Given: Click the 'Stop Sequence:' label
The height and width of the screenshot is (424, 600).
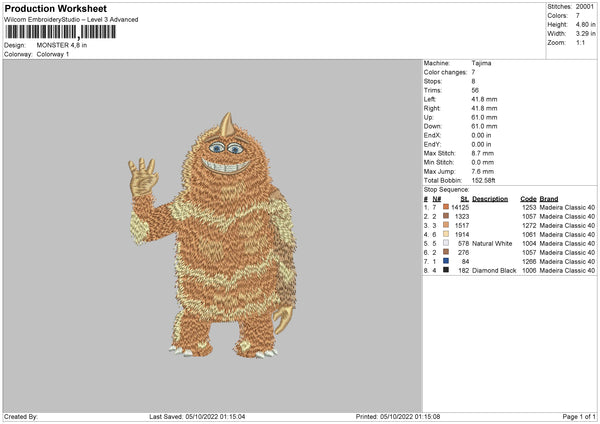Looking at the screenshot, I should point(446,190).
